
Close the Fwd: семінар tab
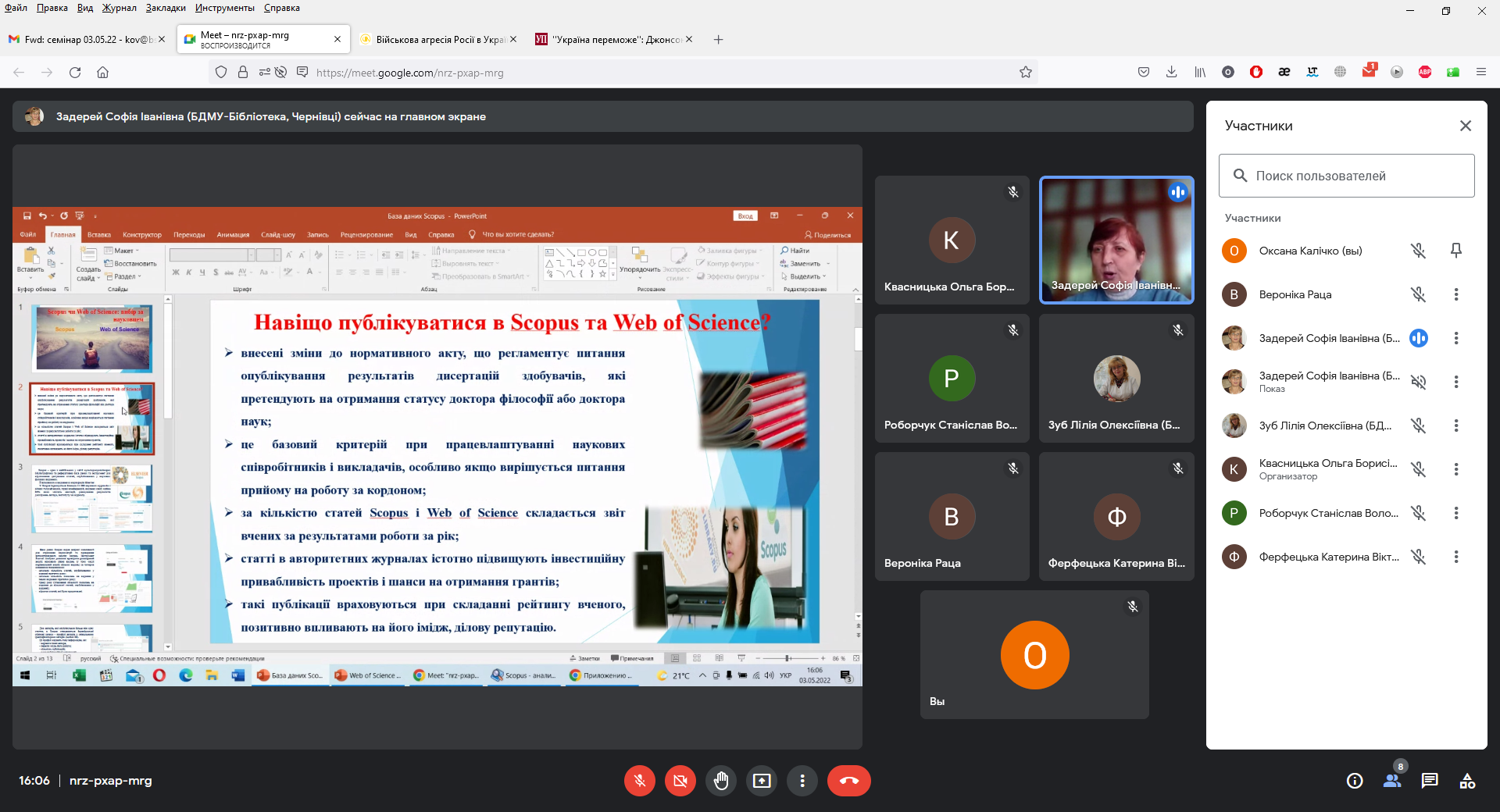click(162, 39)
